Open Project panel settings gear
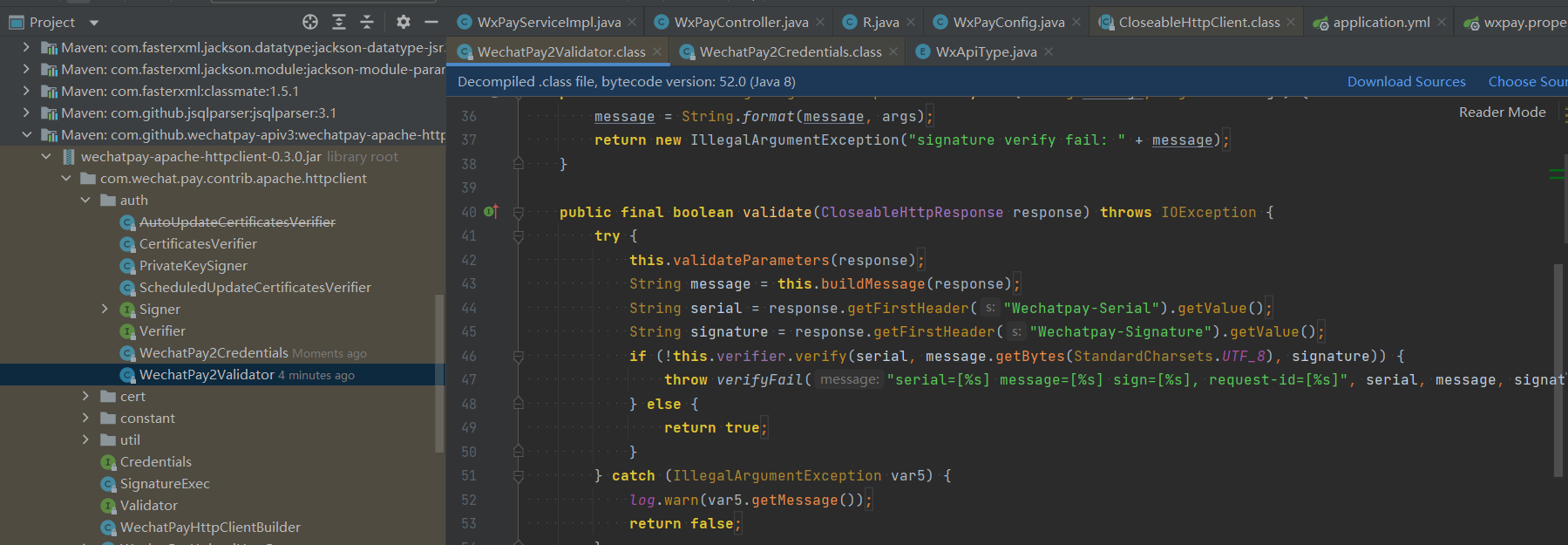 point(403,22)
